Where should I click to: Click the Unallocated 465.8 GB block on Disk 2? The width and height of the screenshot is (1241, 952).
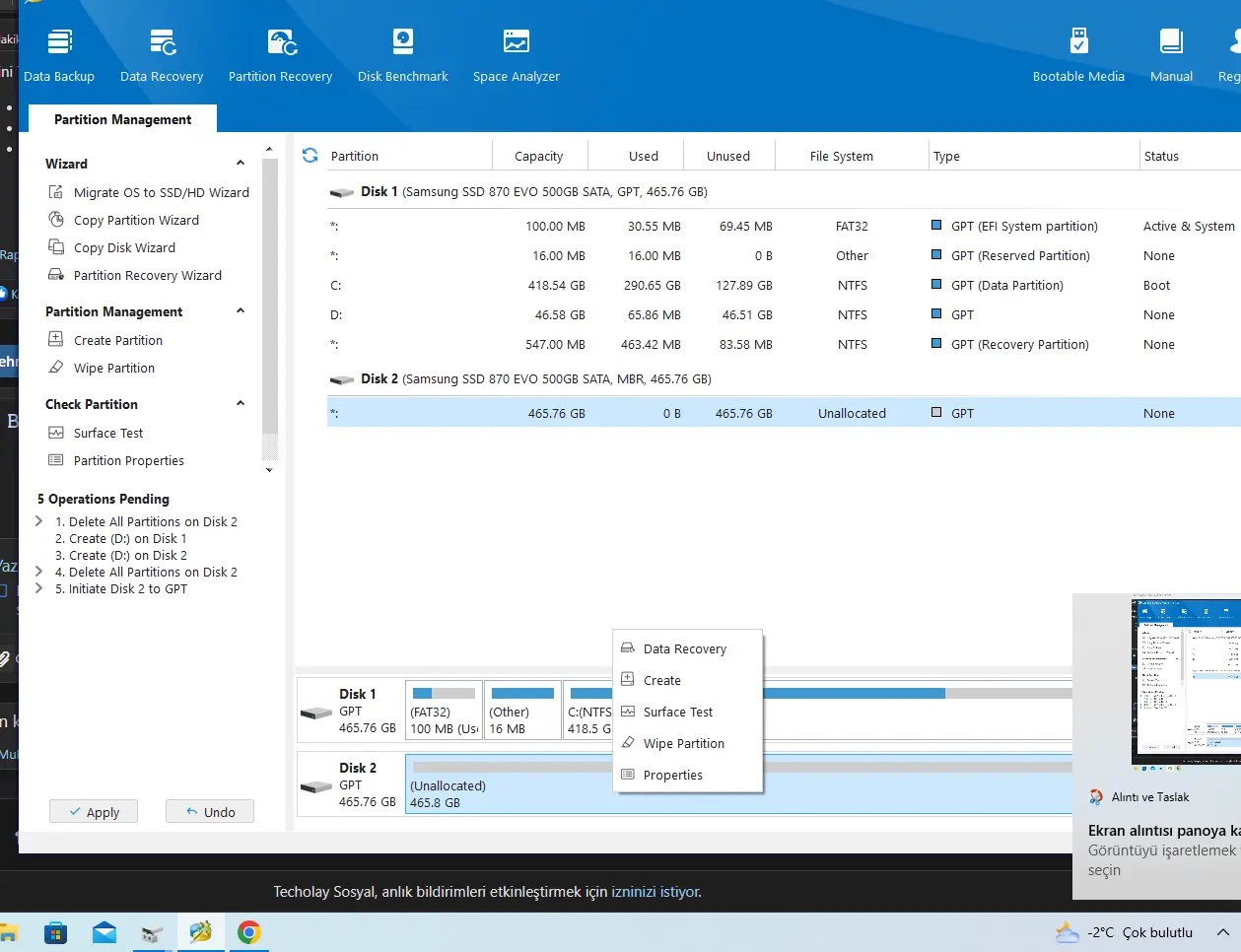[739, 784]
